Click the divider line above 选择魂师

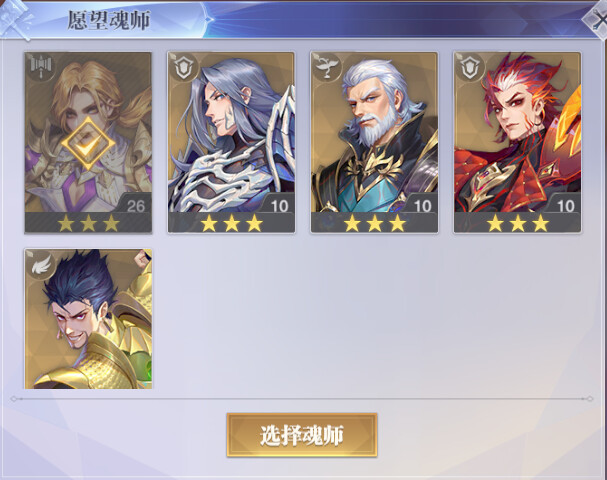[302, 398]
